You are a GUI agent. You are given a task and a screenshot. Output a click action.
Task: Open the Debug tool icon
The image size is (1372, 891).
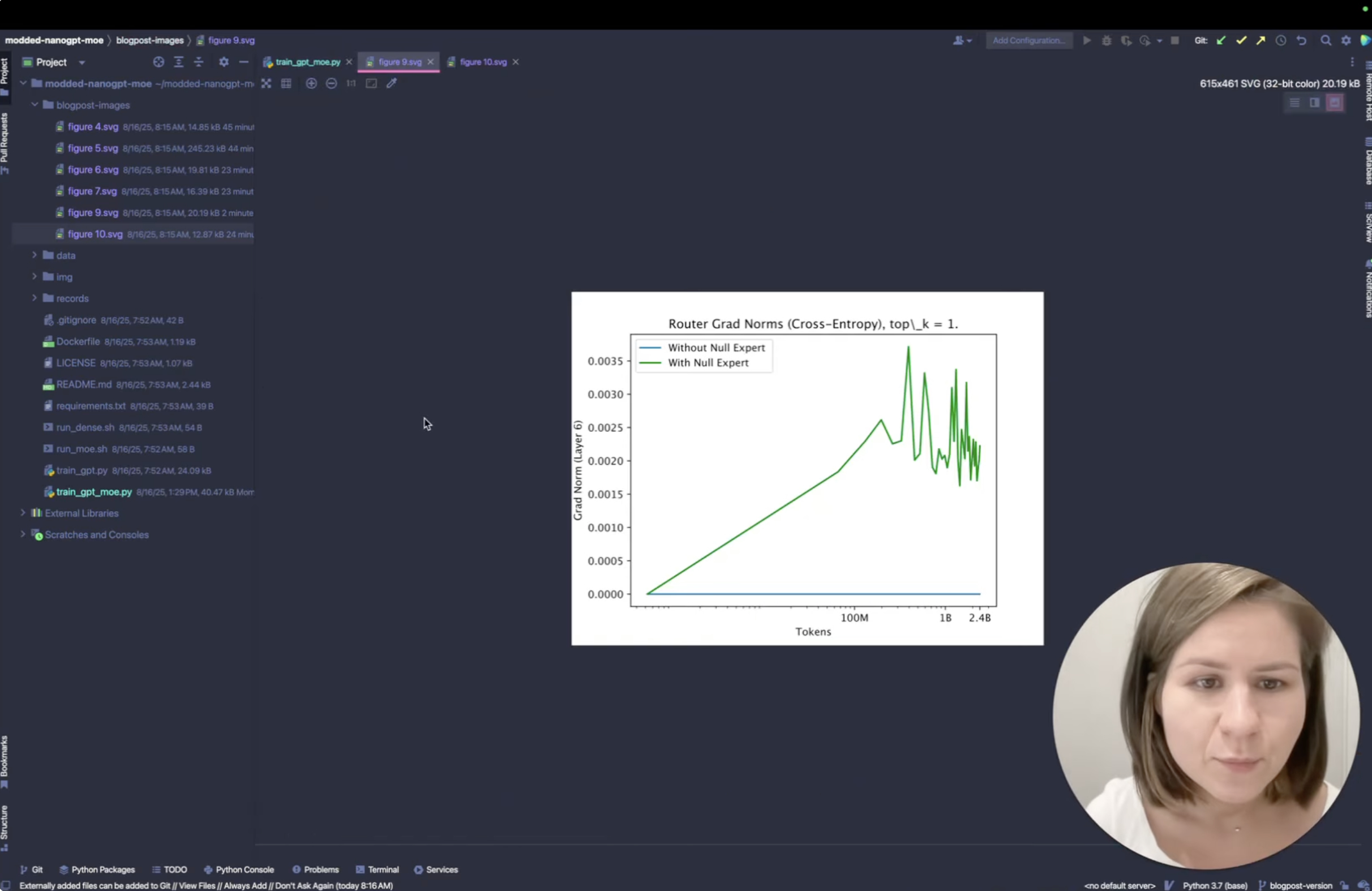(x=1107, y=40)
